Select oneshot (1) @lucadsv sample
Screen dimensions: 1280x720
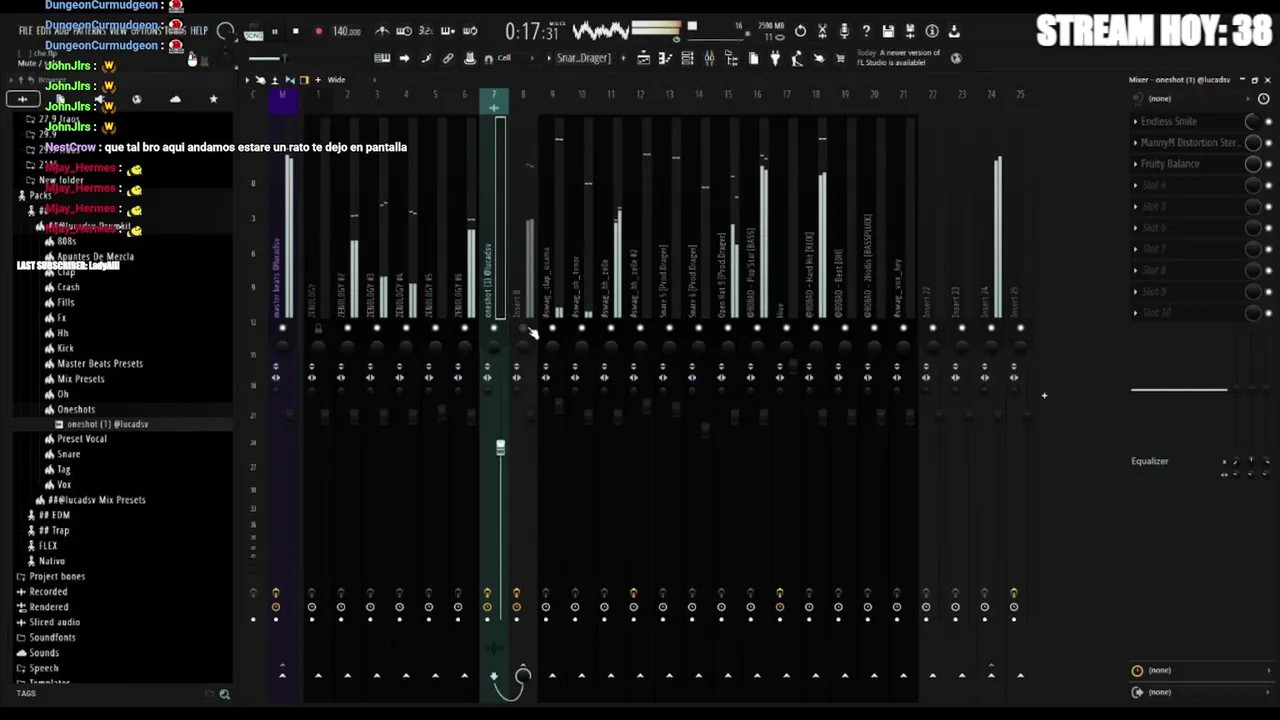pyautogui.click(x=107, y=424)
